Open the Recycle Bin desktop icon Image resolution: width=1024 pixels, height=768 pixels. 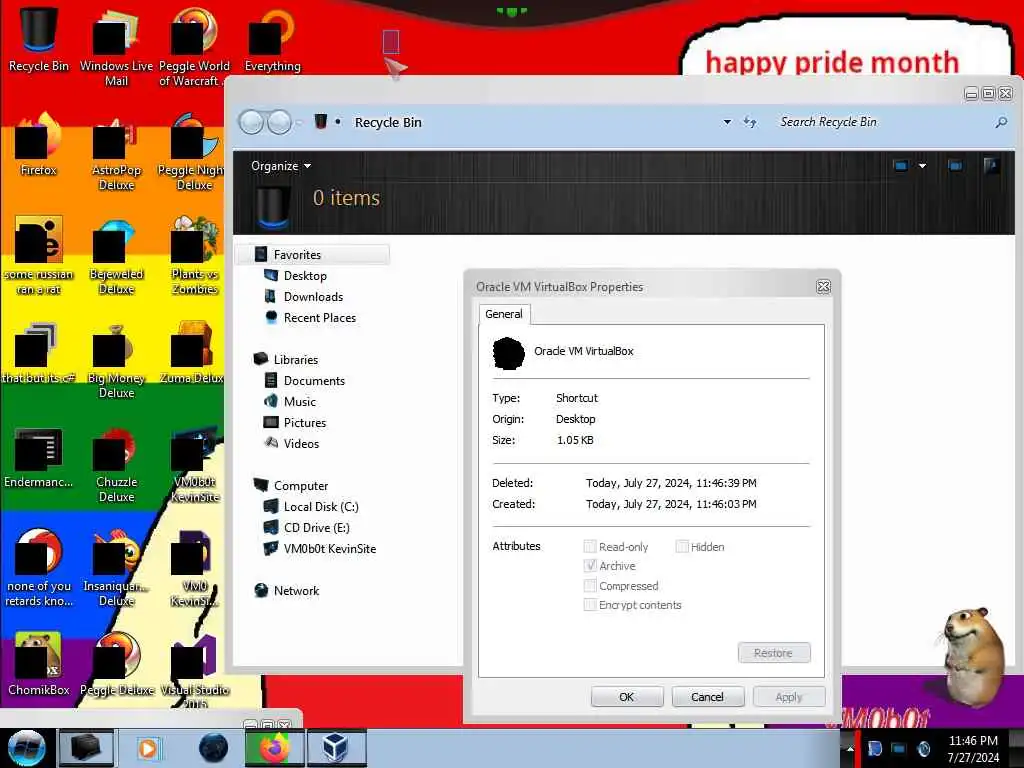click(x=38, y=39)
